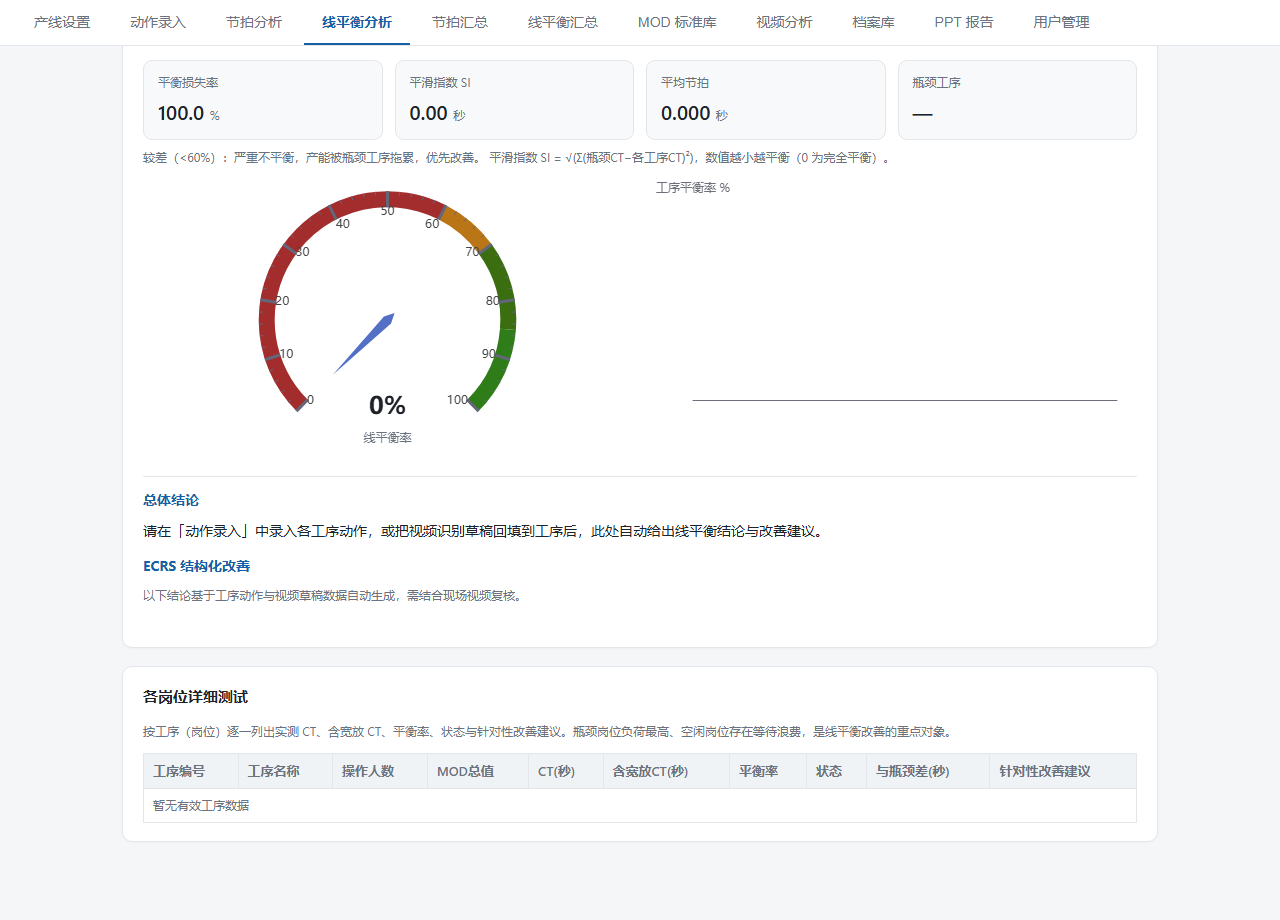
Task: Open the 档案库 tab
Action: coord(873,22)
